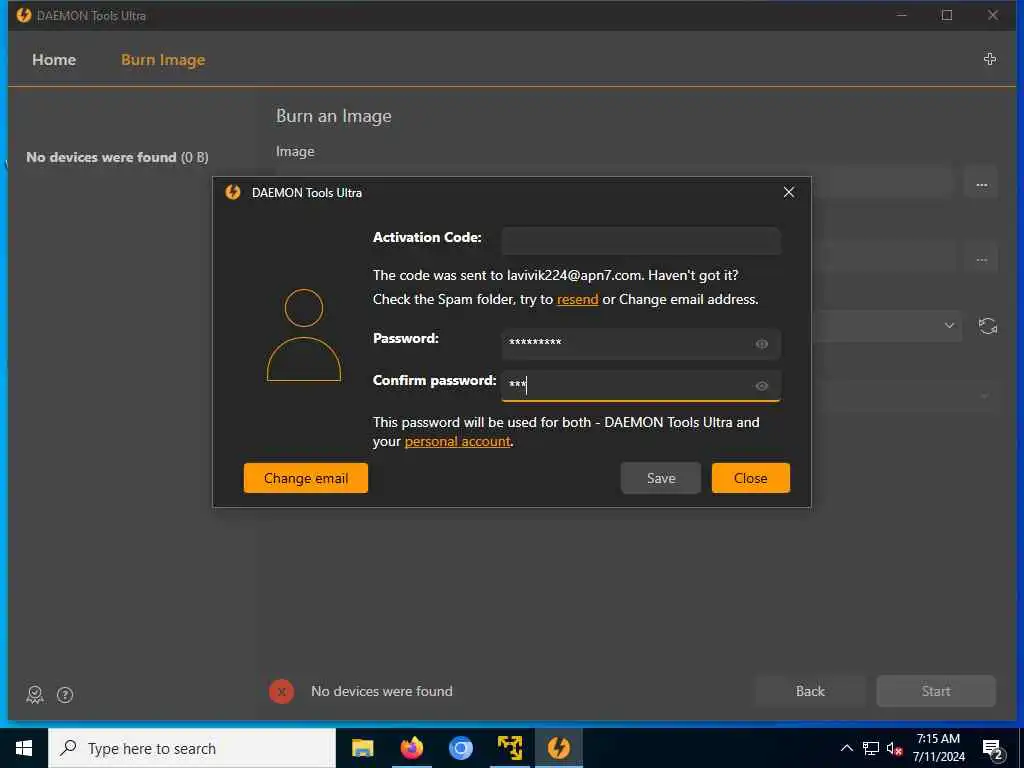Image resolution: width=1024 pixels, height=768 pixels.
Task: Select DAEMON Tools taskbar icon
Action: [x=558, y=748]
